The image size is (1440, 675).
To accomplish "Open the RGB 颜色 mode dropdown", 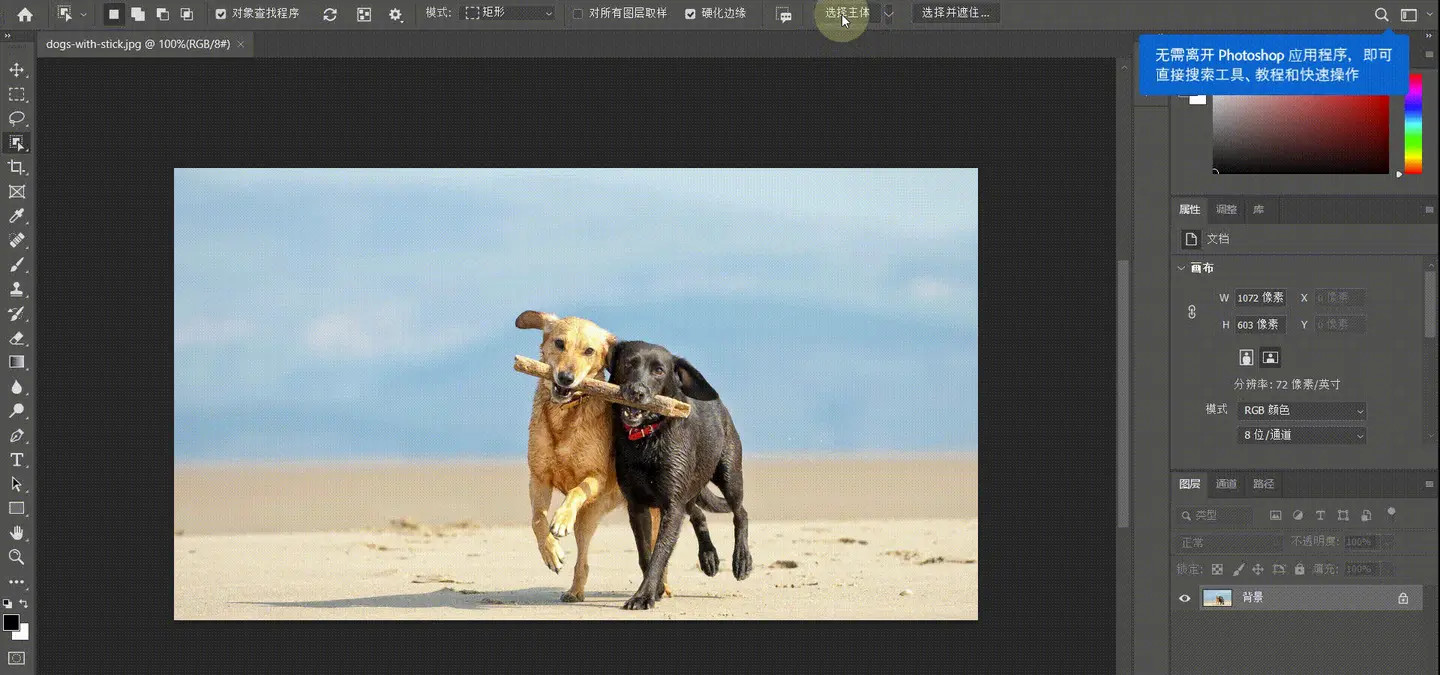I will [x=1302, y=411].
